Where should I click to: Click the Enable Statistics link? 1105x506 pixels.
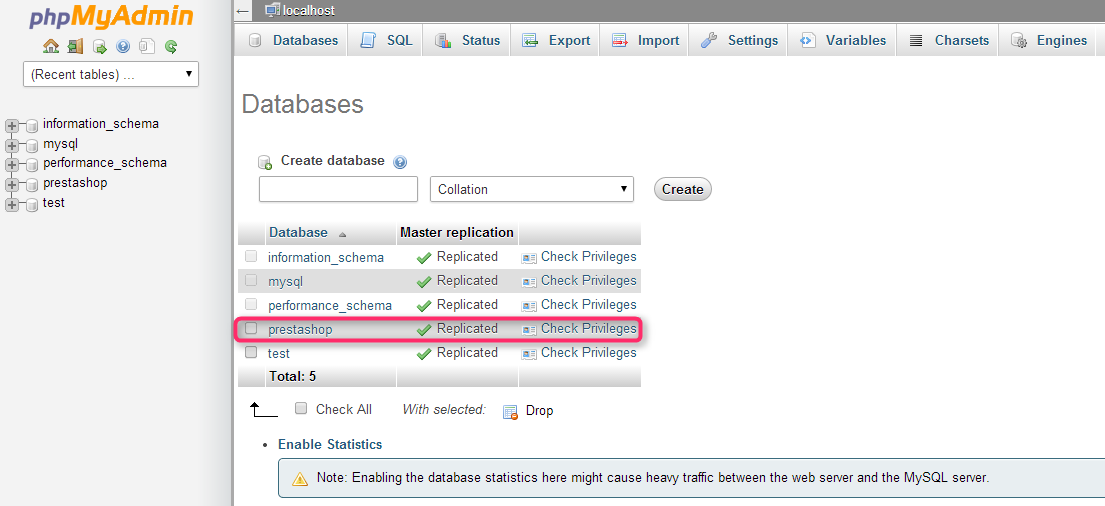click(x=330, y=444)
